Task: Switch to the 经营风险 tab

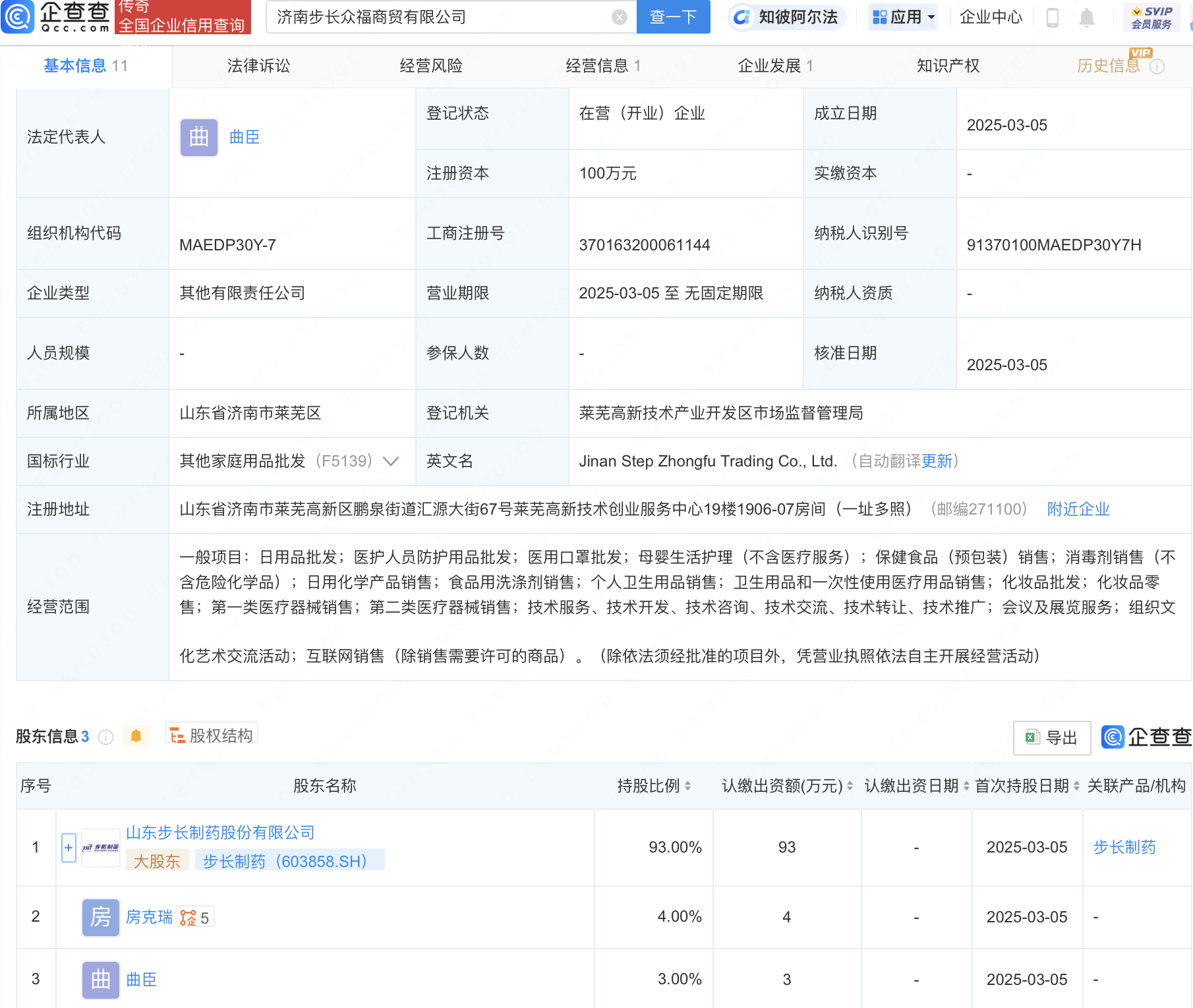Action: (431, 66)
